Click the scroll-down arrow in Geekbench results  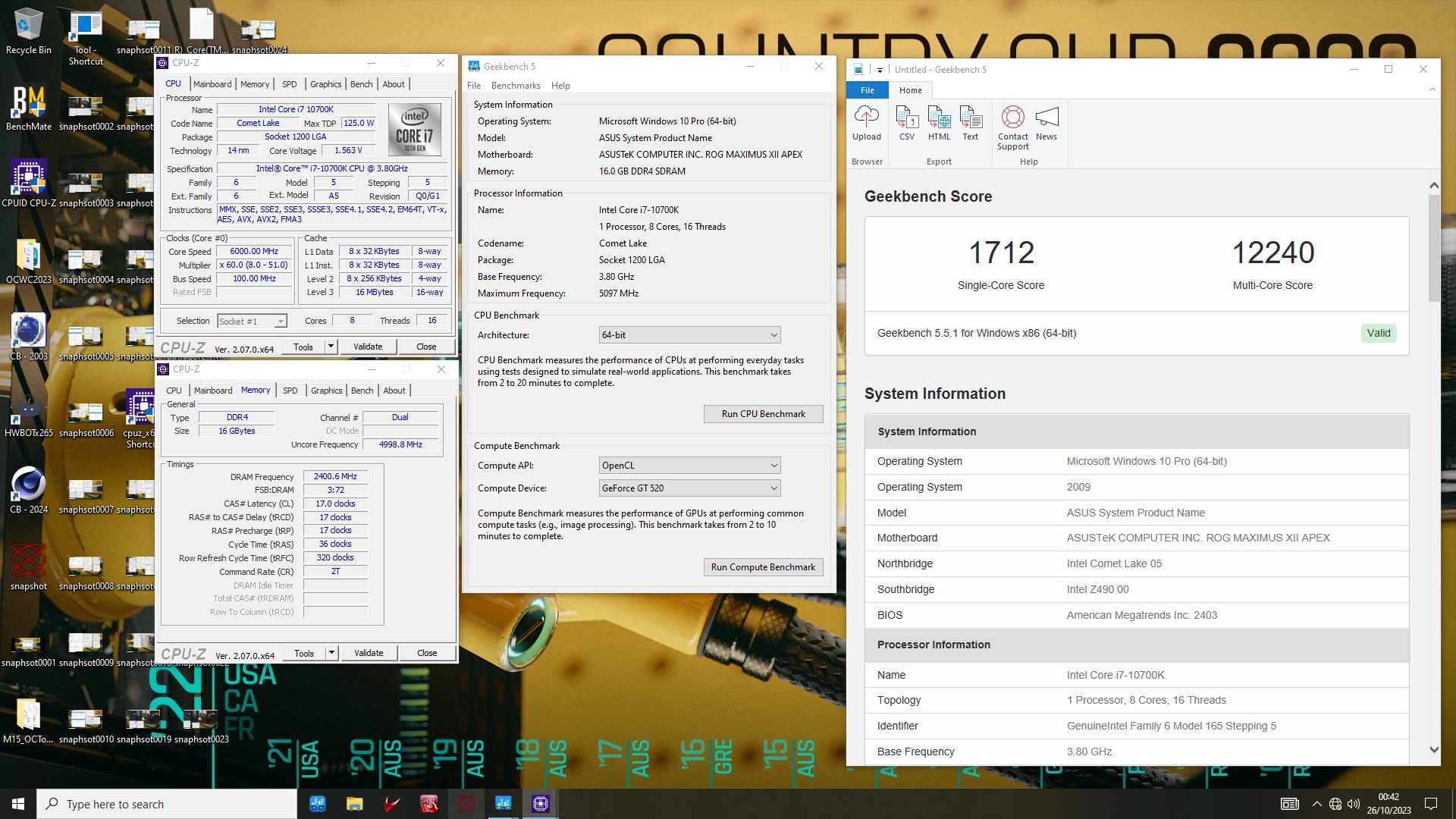[1433, 750]
